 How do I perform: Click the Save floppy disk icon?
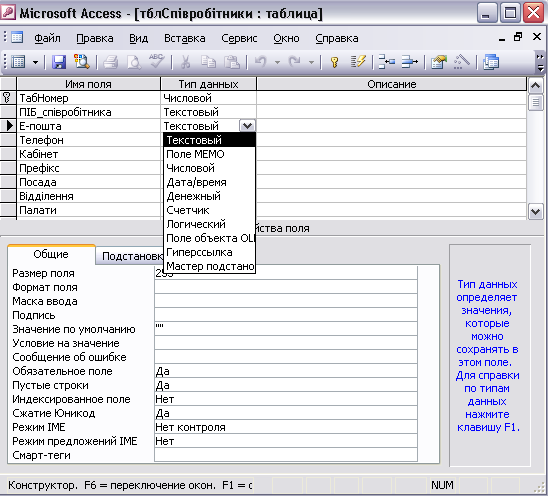click(59, 63)
